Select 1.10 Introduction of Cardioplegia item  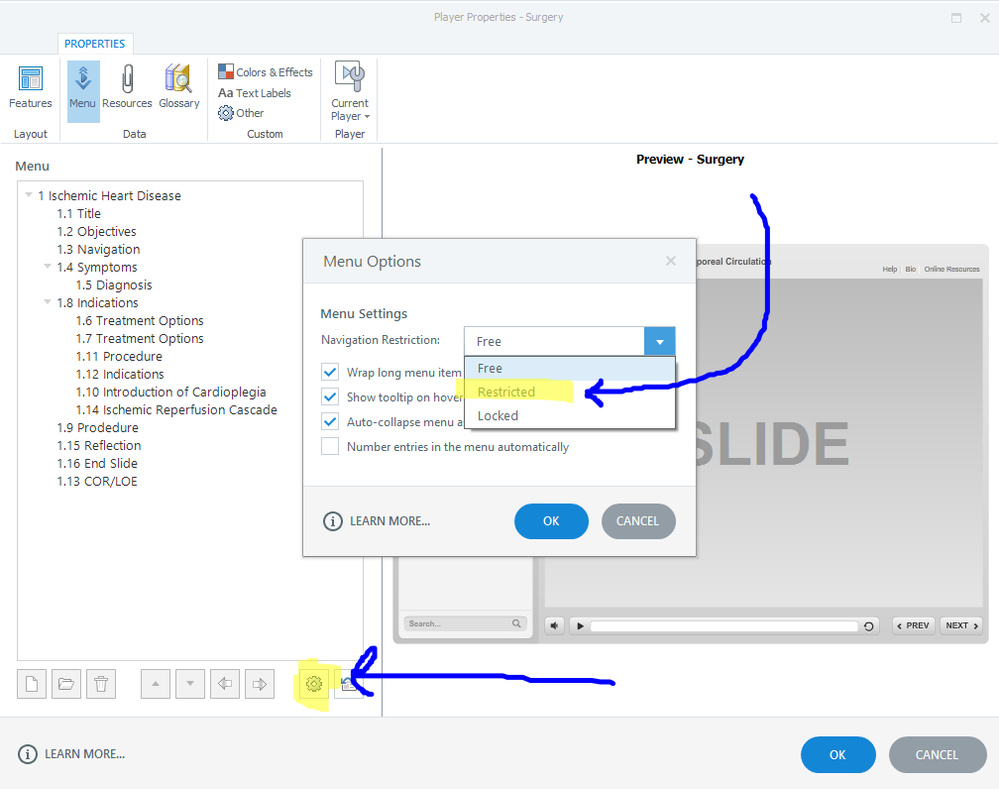coord(171,392)
